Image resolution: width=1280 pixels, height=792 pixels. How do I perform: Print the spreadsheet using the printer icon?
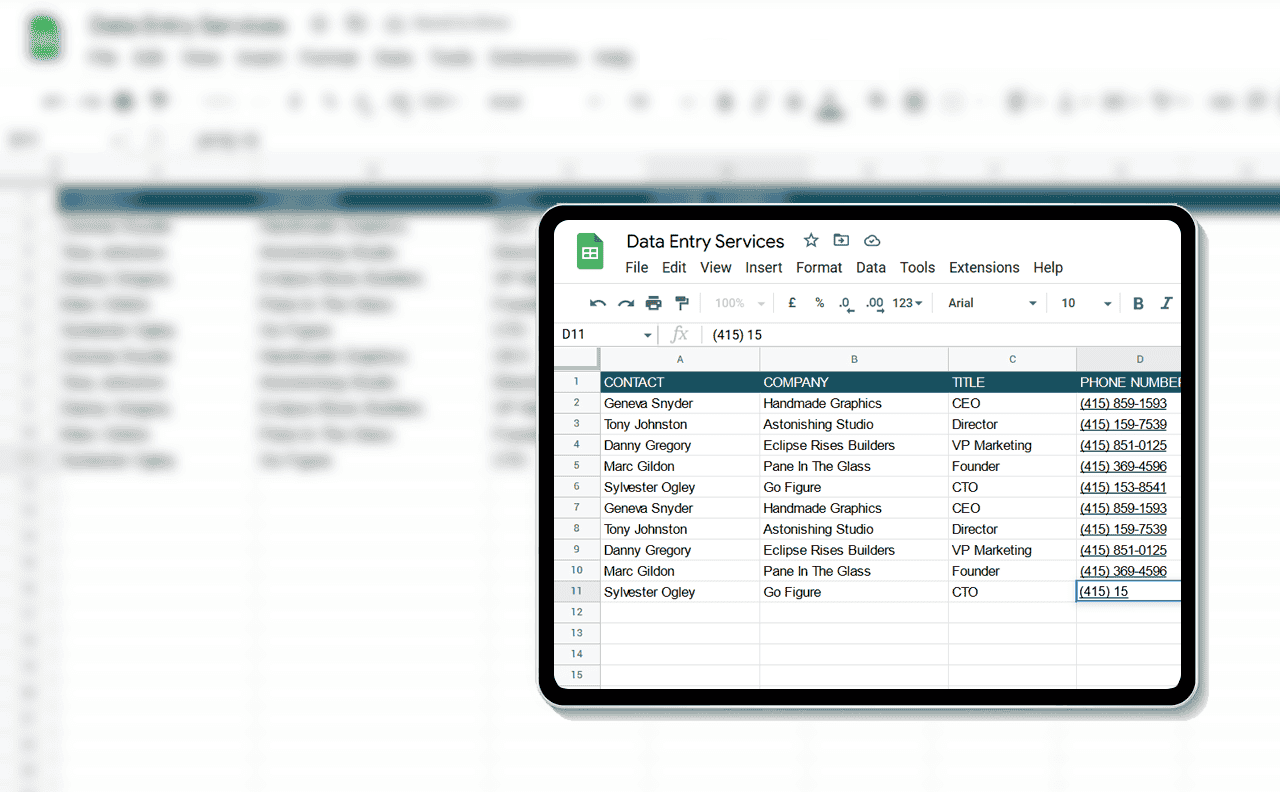click(x=654, y=303)
